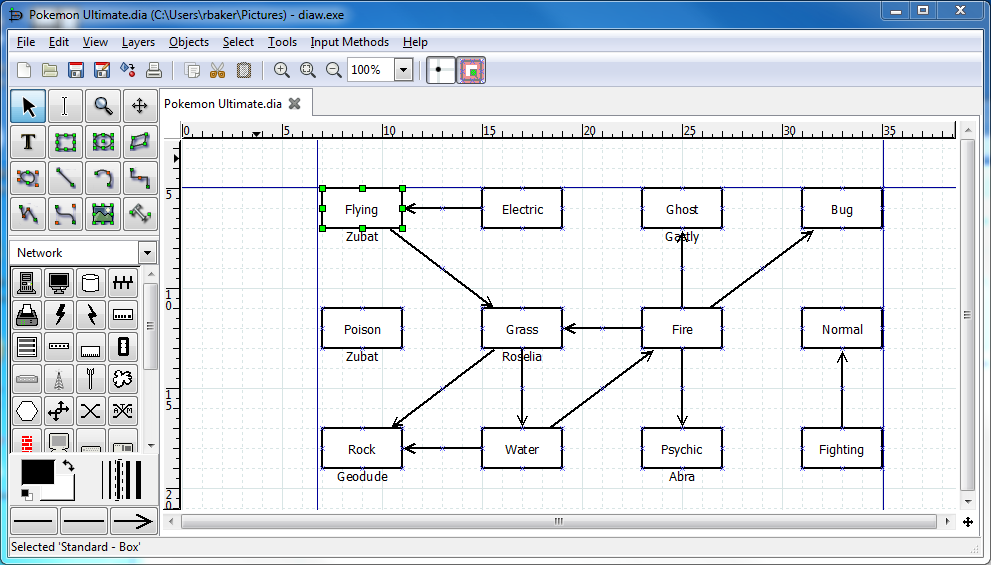Select the Grass box on canvas

point(522,329)
